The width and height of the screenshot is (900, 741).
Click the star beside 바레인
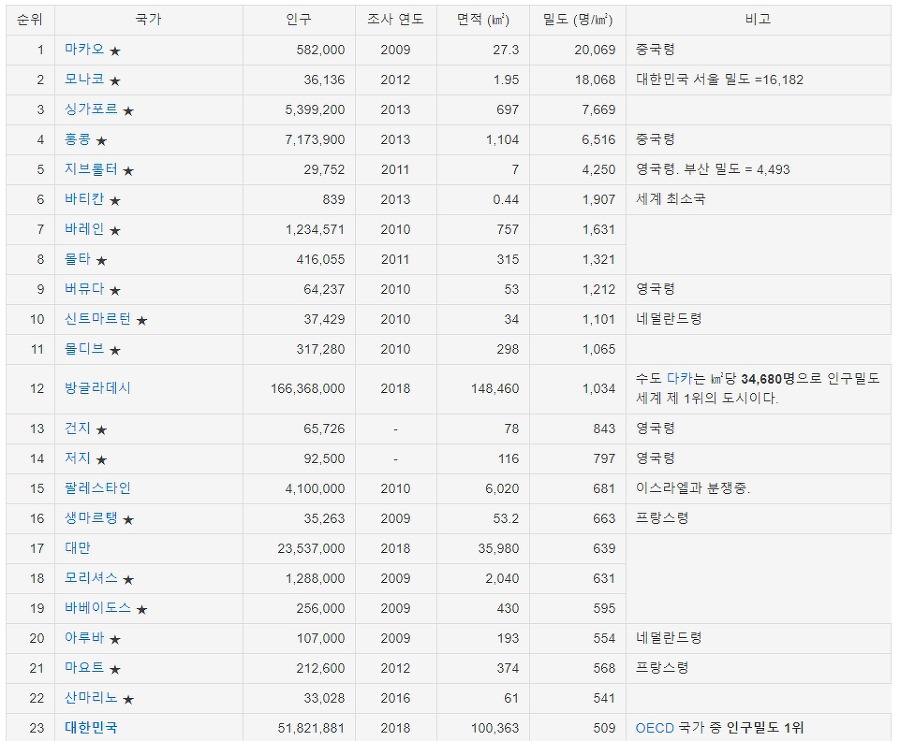pyautogui.click(x=115, y=231)
